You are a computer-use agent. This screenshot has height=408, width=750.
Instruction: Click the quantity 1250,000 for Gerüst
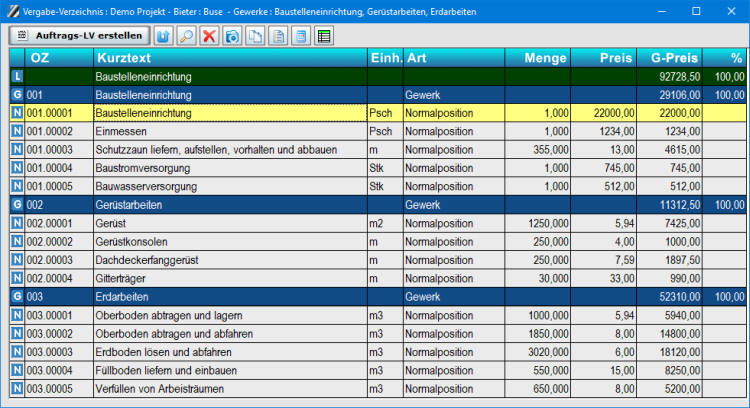(x=538, y=223)
